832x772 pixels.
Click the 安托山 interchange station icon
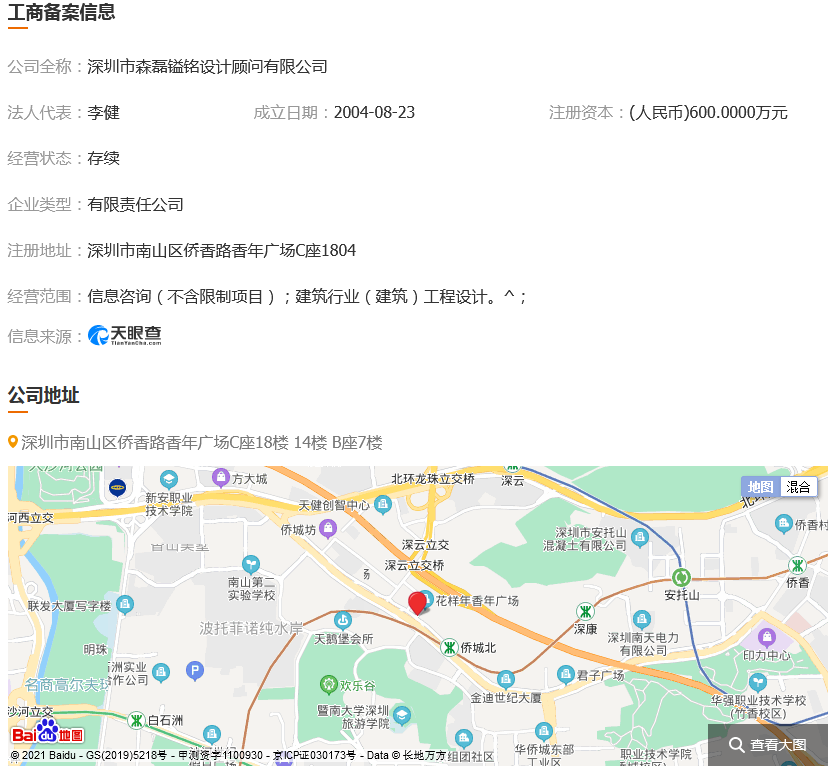[681, 577]
